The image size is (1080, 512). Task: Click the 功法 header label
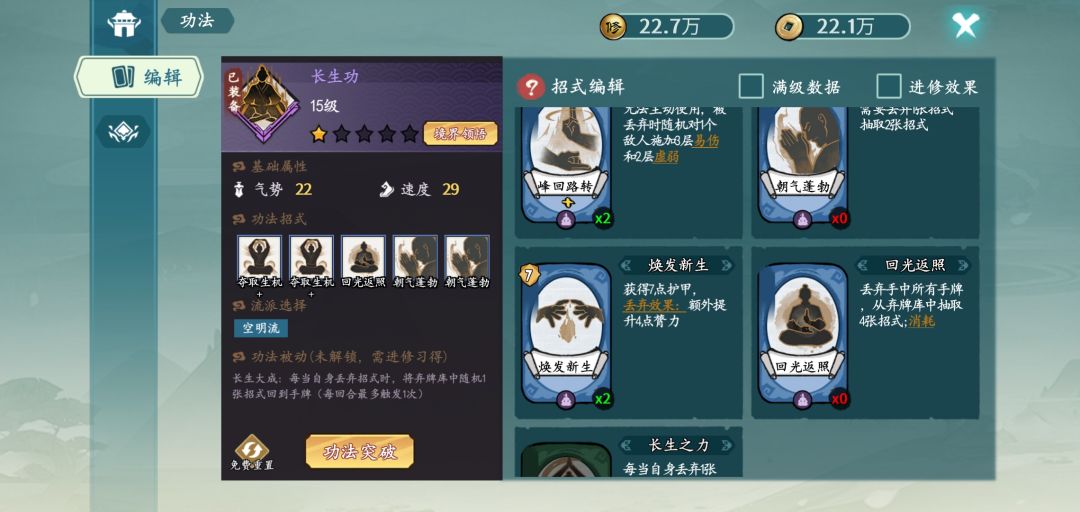[197, 21]
